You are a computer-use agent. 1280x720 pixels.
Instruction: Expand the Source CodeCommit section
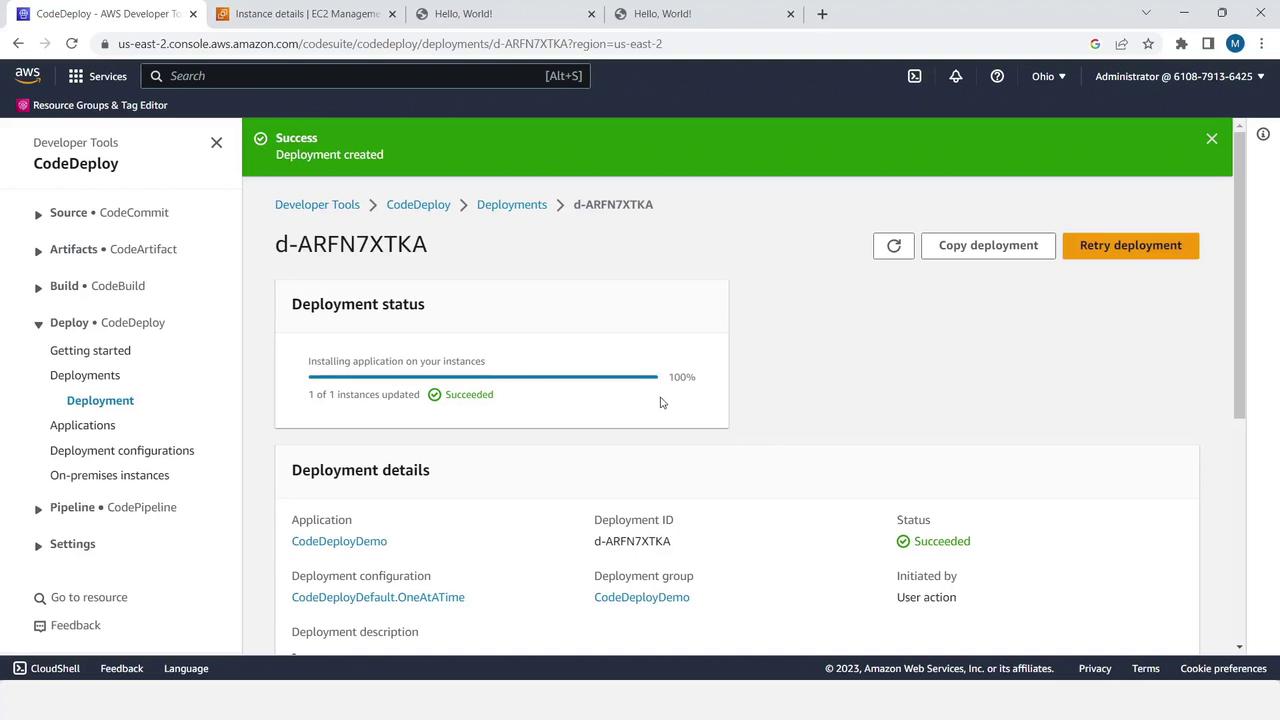[38, 214]
